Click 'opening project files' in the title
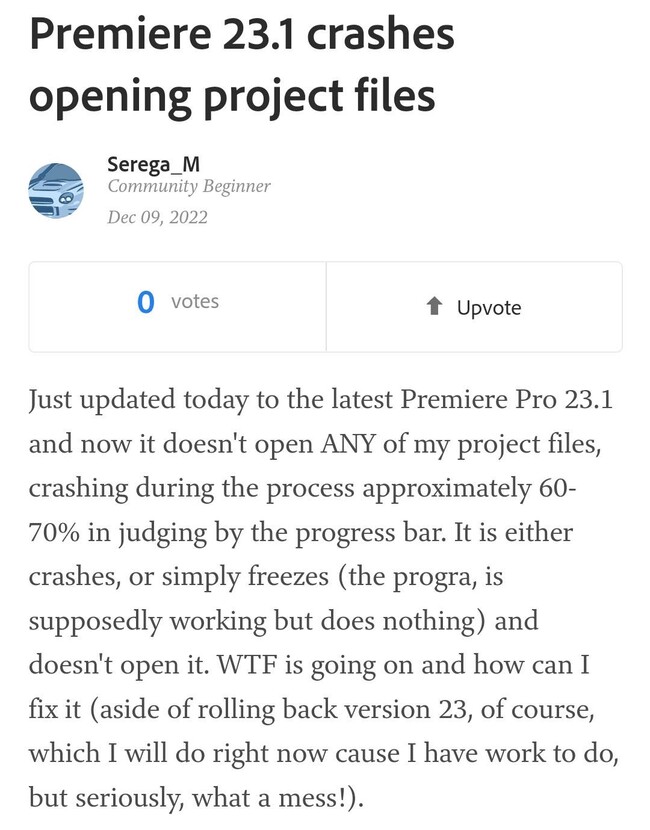This screenshot has height=830, width=650. (x=232, y=96)
